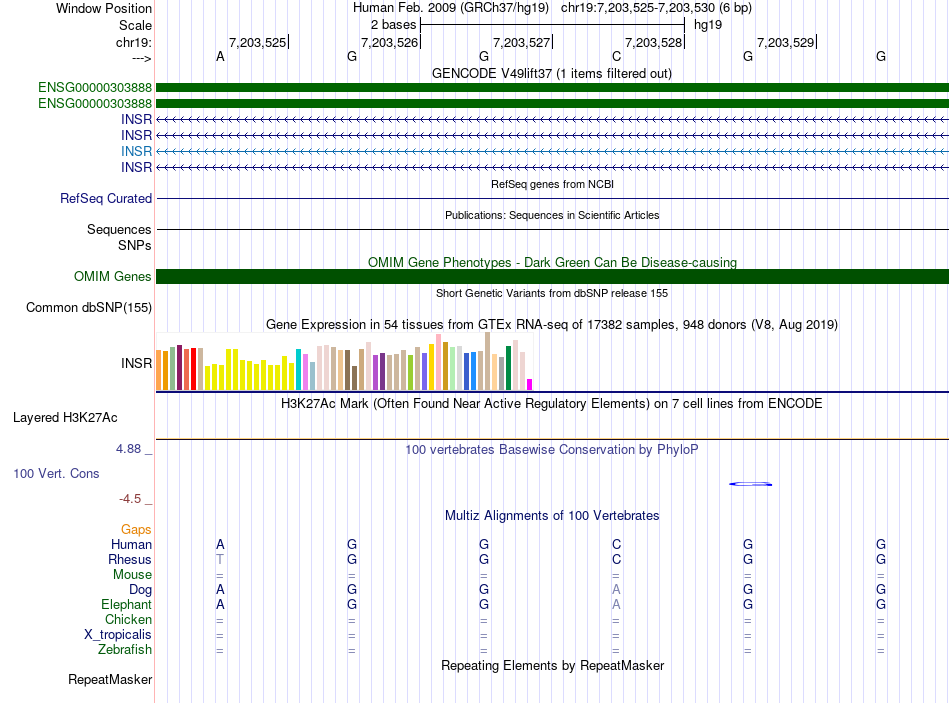950x703 pixels.
Task: Click the 7,203,527 position ruler label
Action: tap(522, 42)
